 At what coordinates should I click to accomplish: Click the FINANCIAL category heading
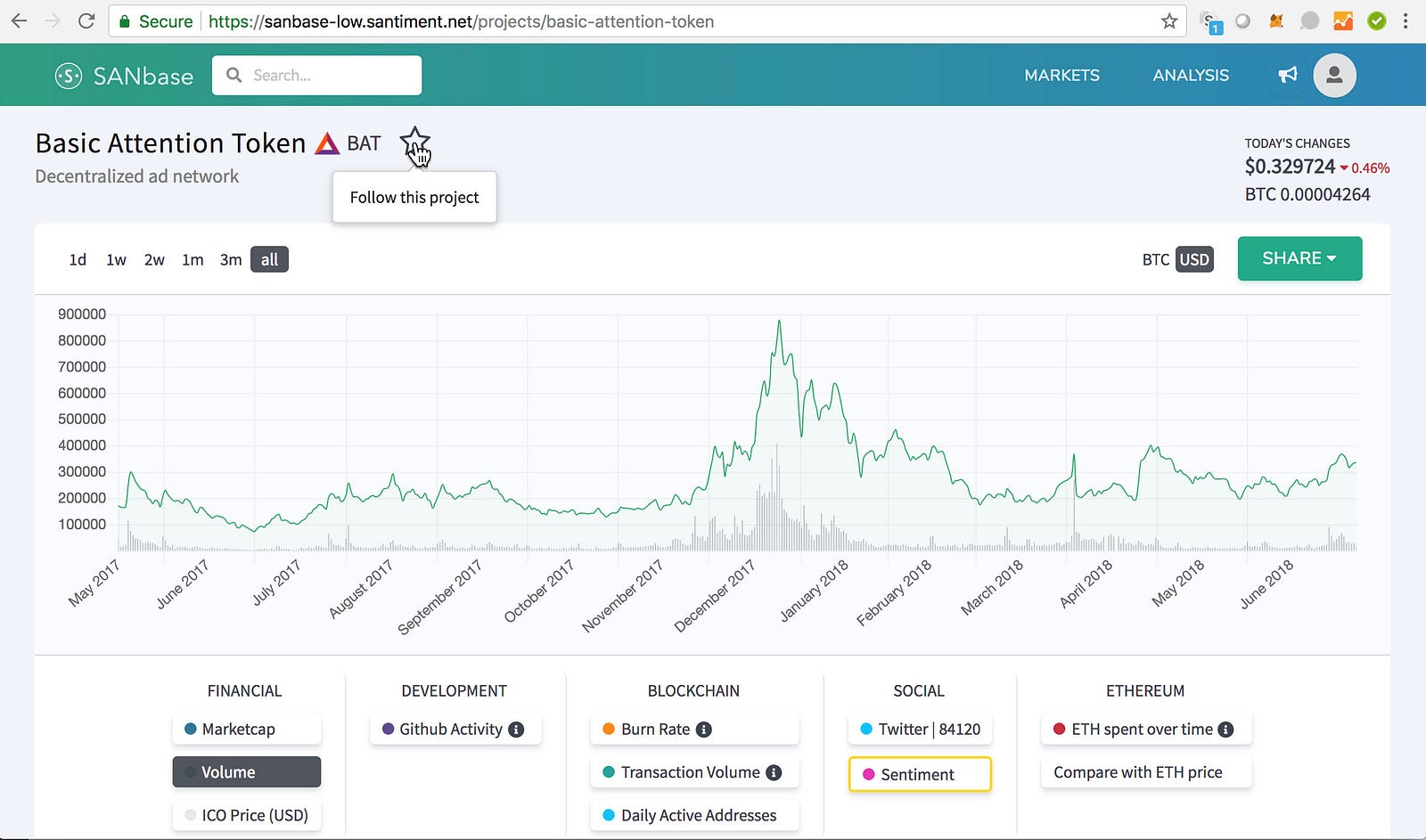(x=244, y=691)
